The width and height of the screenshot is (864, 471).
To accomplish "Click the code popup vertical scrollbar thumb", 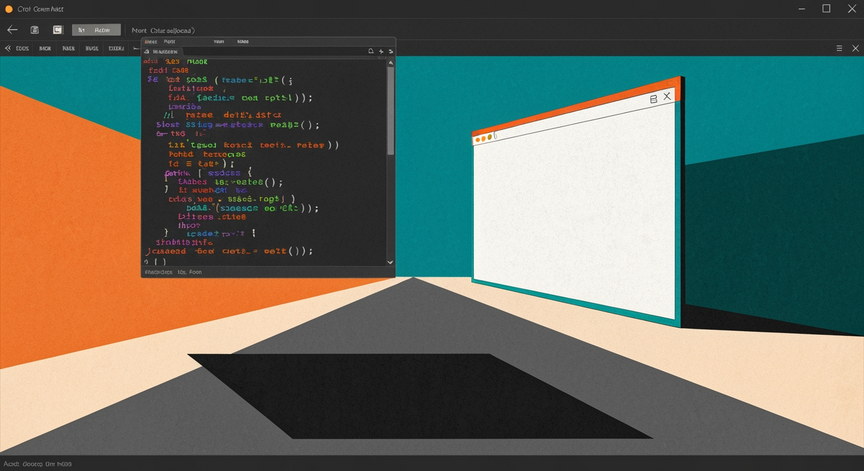I will [391, 111].
